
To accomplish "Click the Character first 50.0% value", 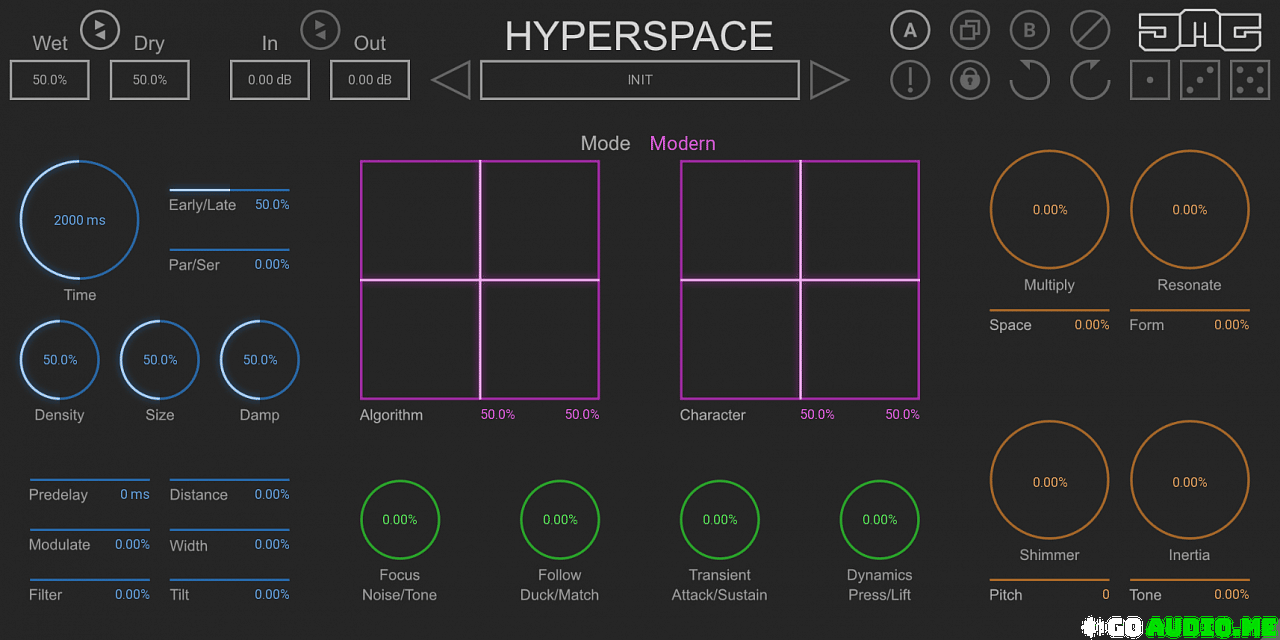I will 817,414.
